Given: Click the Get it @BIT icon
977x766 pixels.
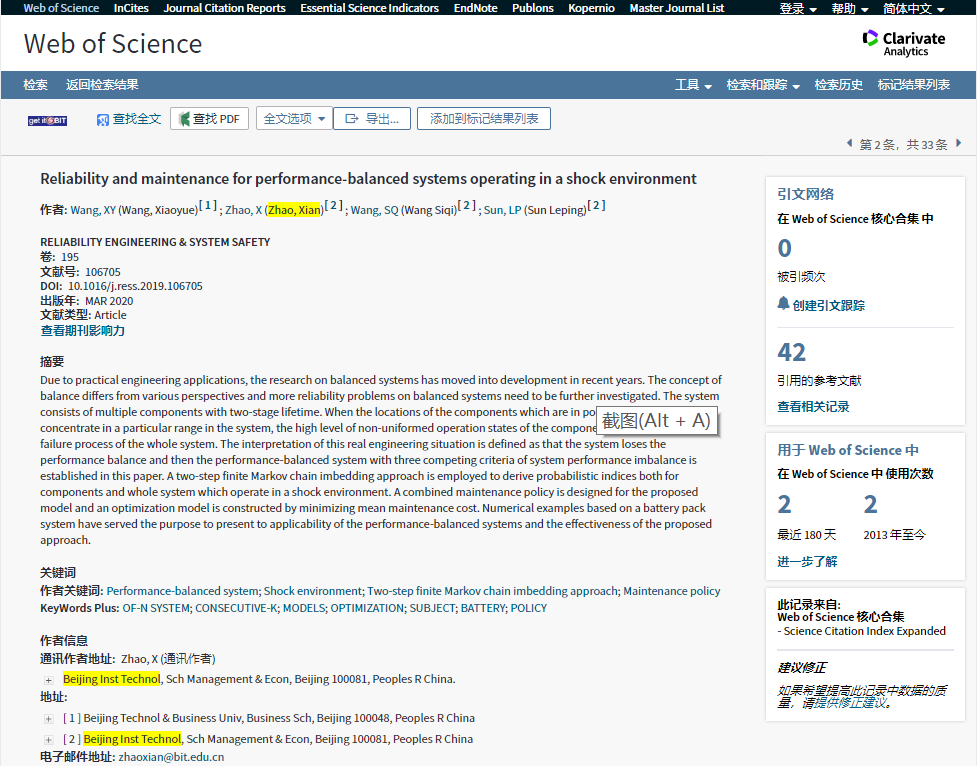Looking at the screenshot, I should (47, 120).
